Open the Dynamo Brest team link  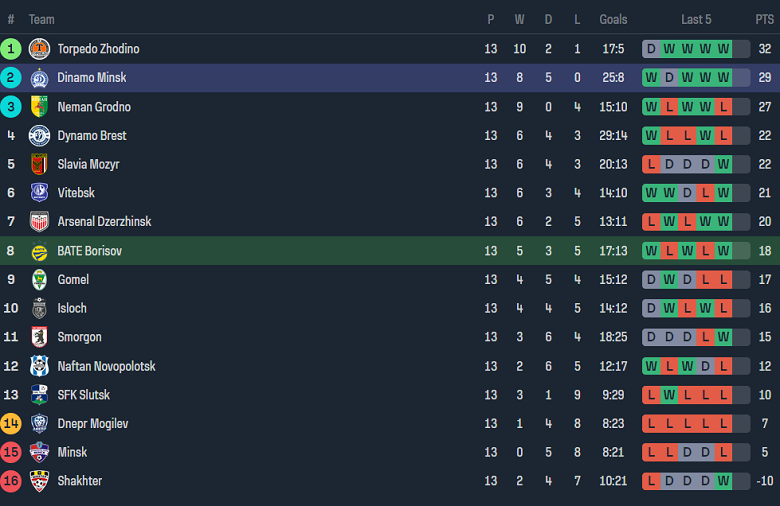coord(92,136)
